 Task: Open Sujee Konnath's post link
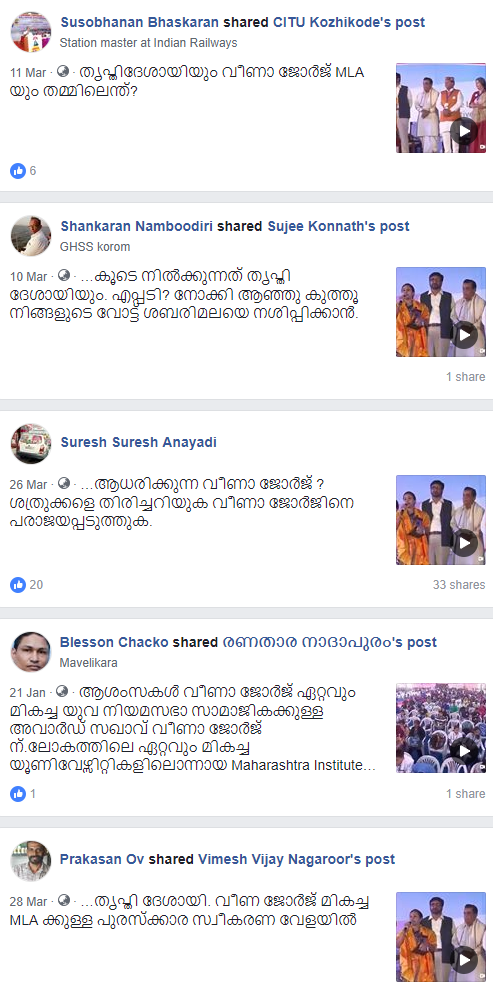339,227
